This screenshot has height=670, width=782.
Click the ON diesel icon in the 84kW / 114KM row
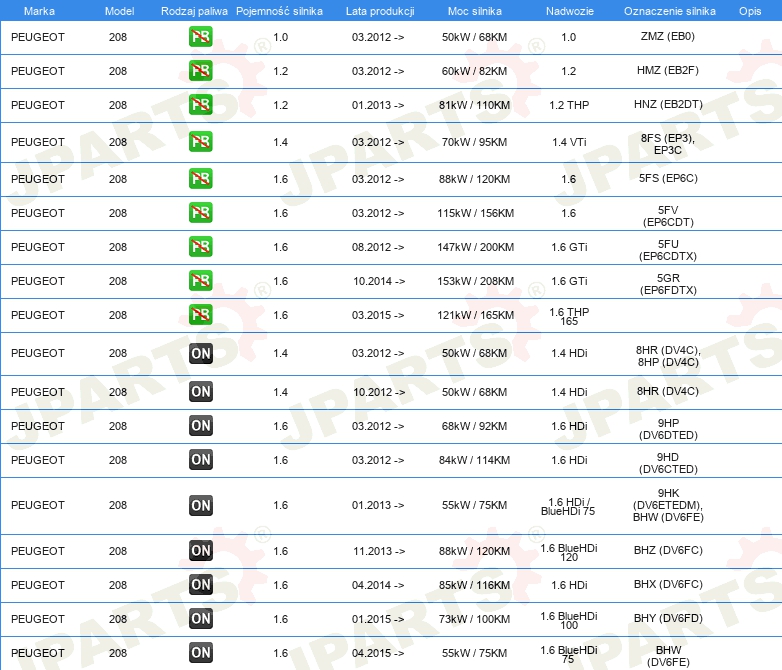coord(200,459)
